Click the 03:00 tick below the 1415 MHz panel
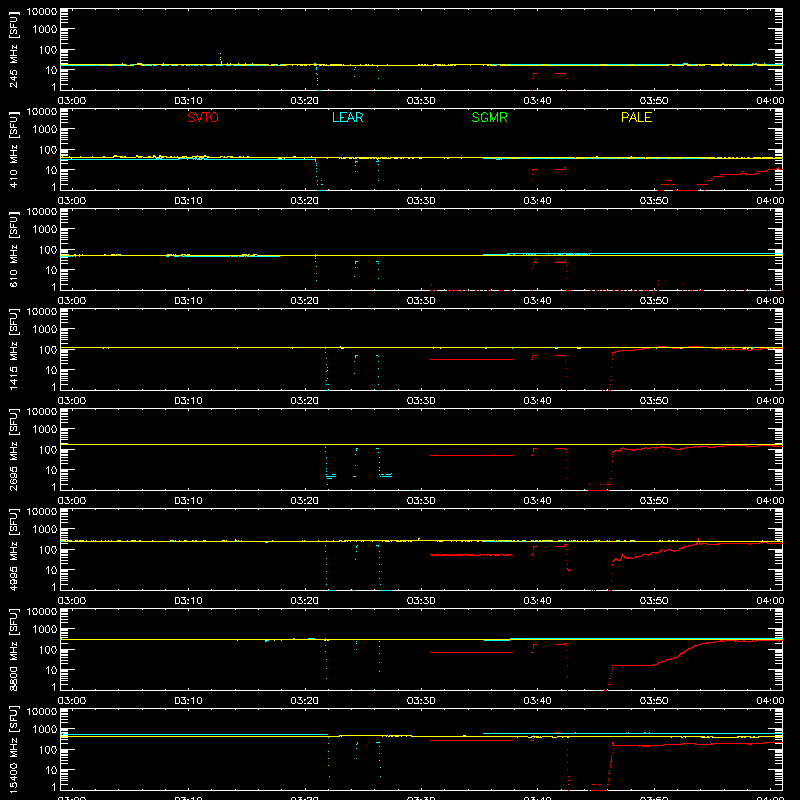800x800 pixels. tap(72, 401)
